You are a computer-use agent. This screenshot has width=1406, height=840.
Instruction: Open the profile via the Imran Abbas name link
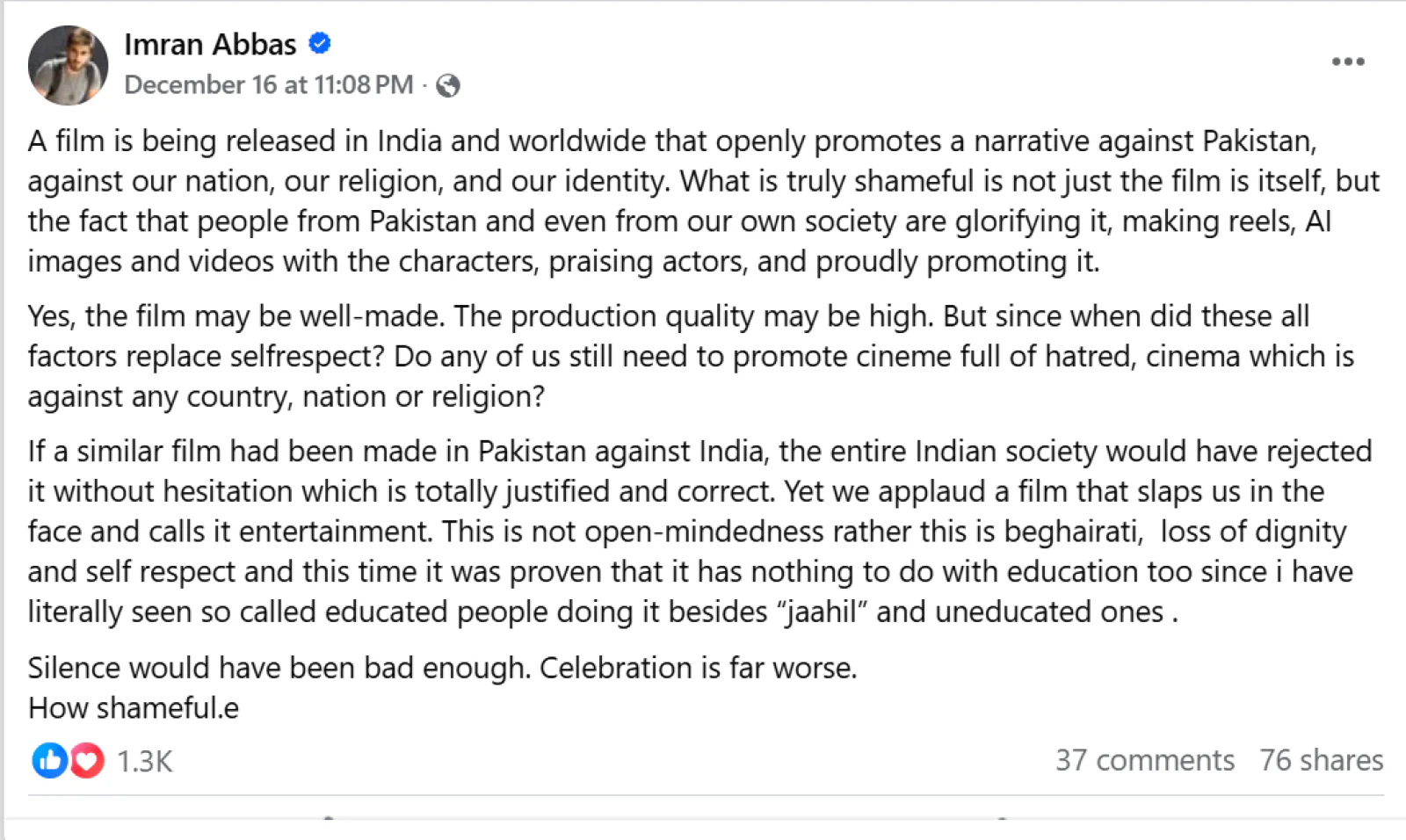click(211, 43)
